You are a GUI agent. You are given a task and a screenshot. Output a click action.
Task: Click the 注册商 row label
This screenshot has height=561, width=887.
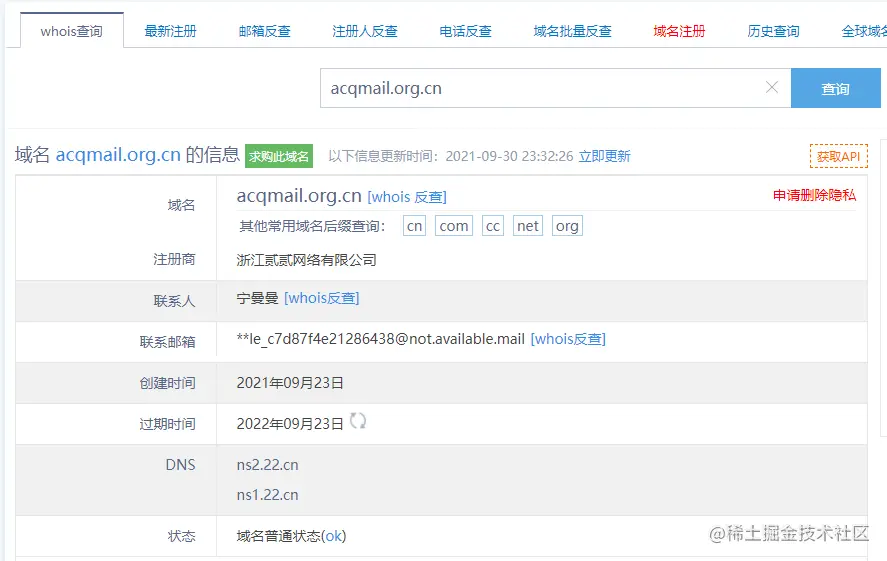174,259
